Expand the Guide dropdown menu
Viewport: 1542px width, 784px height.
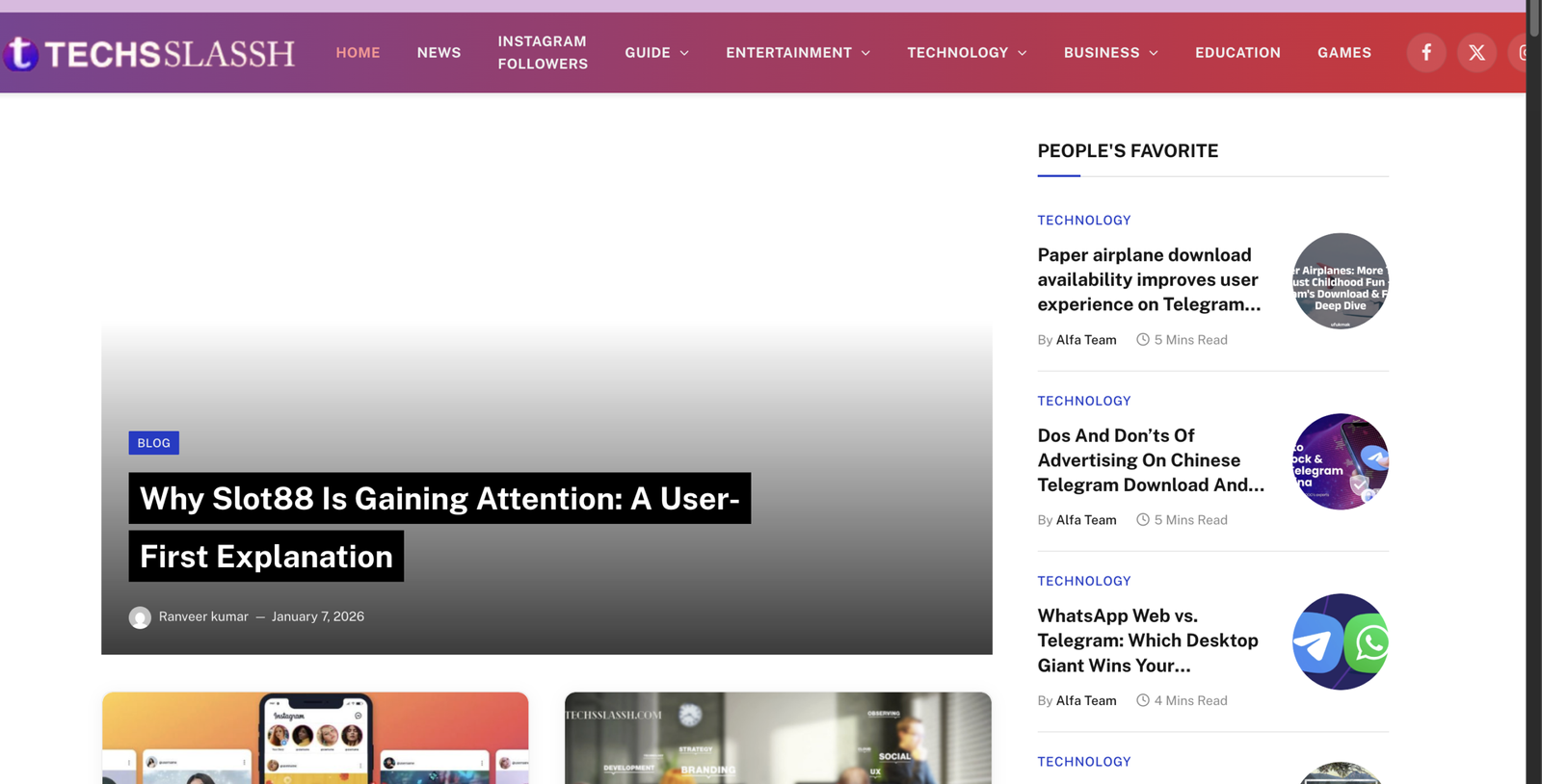point(656,53)
